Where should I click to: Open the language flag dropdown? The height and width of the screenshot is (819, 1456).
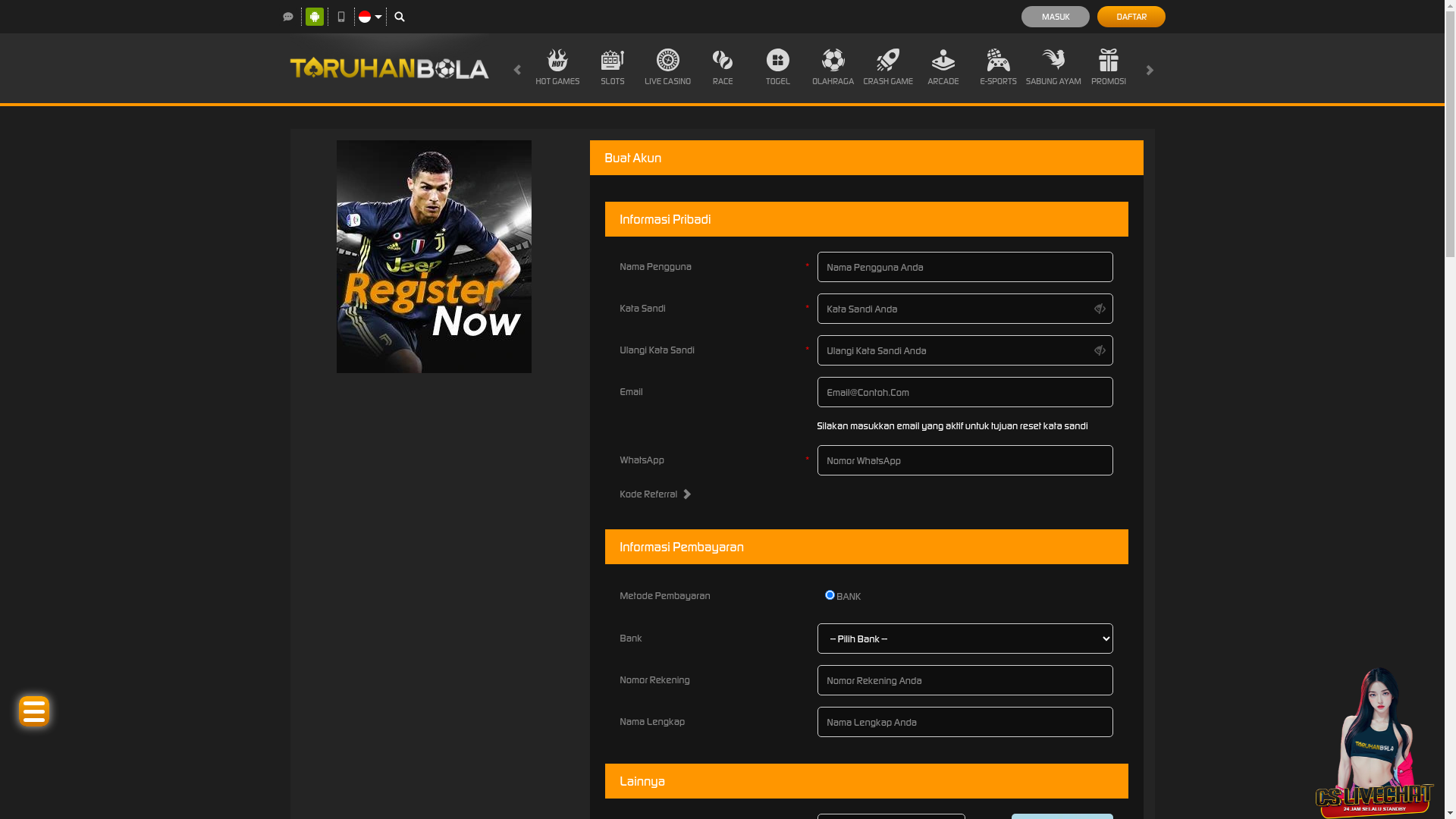click(370, 17)
